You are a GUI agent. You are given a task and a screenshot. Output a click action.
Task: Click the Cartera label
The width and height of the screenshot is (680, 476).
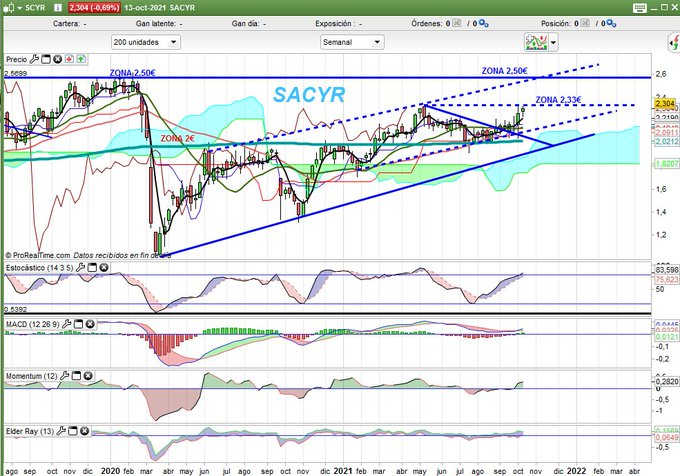click(66, 23)
